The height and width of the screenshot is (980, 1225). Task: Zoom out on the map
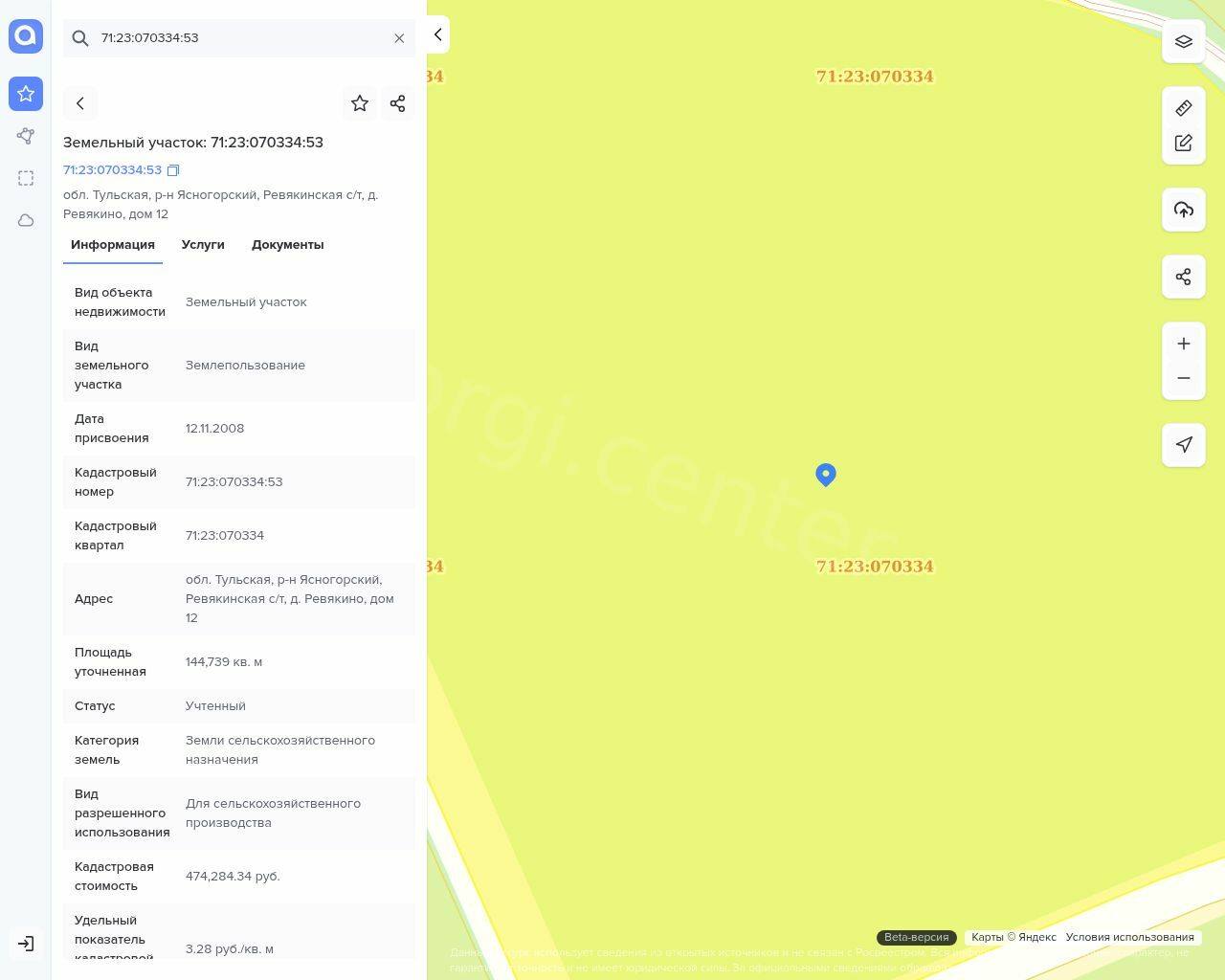point(1184,378)
